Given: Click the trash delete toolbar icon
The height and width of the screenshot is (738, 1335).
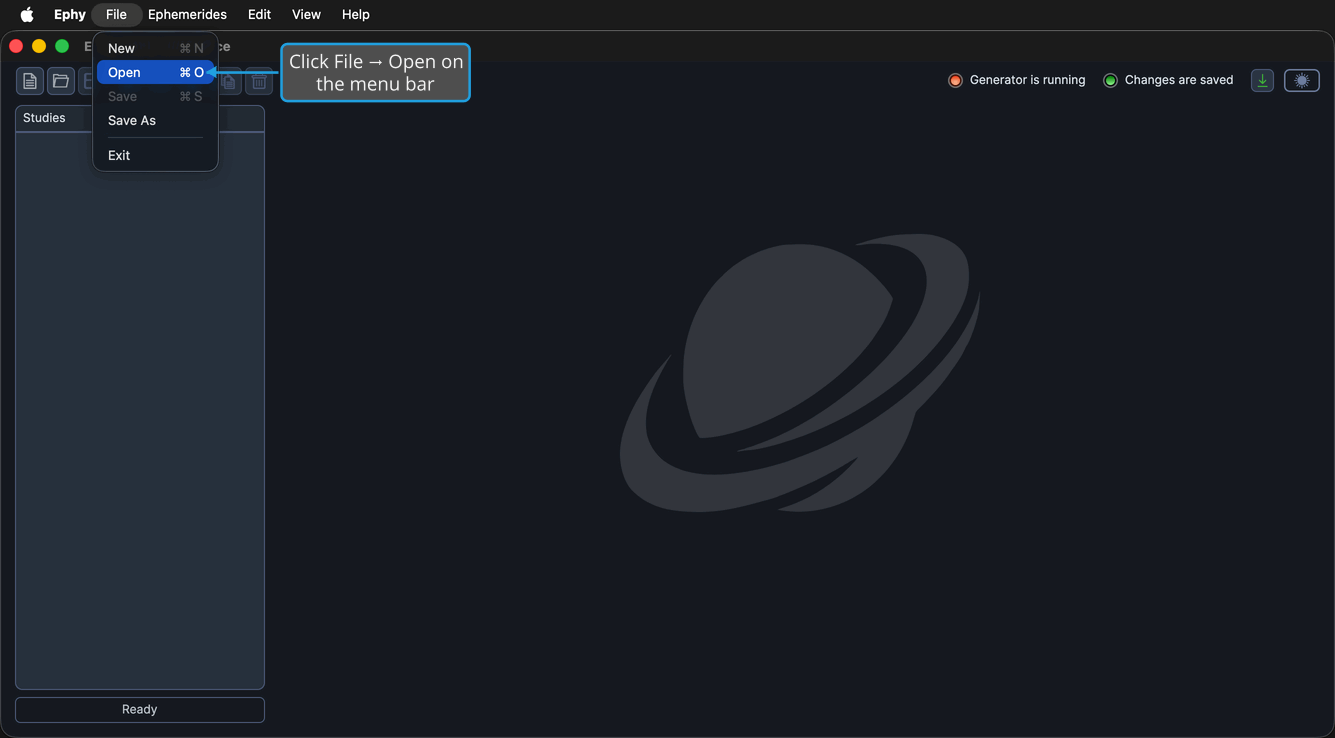Looking at the screenshot, I should point(259,81).
